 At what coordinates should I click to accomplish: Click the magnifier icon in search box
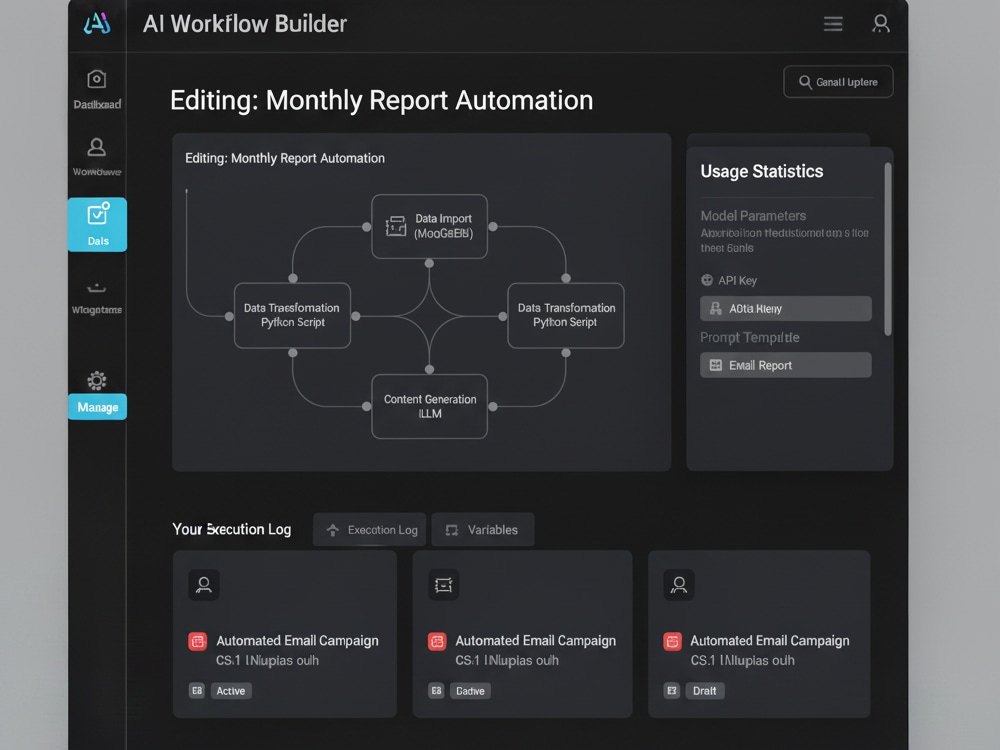tap(805, 82)
